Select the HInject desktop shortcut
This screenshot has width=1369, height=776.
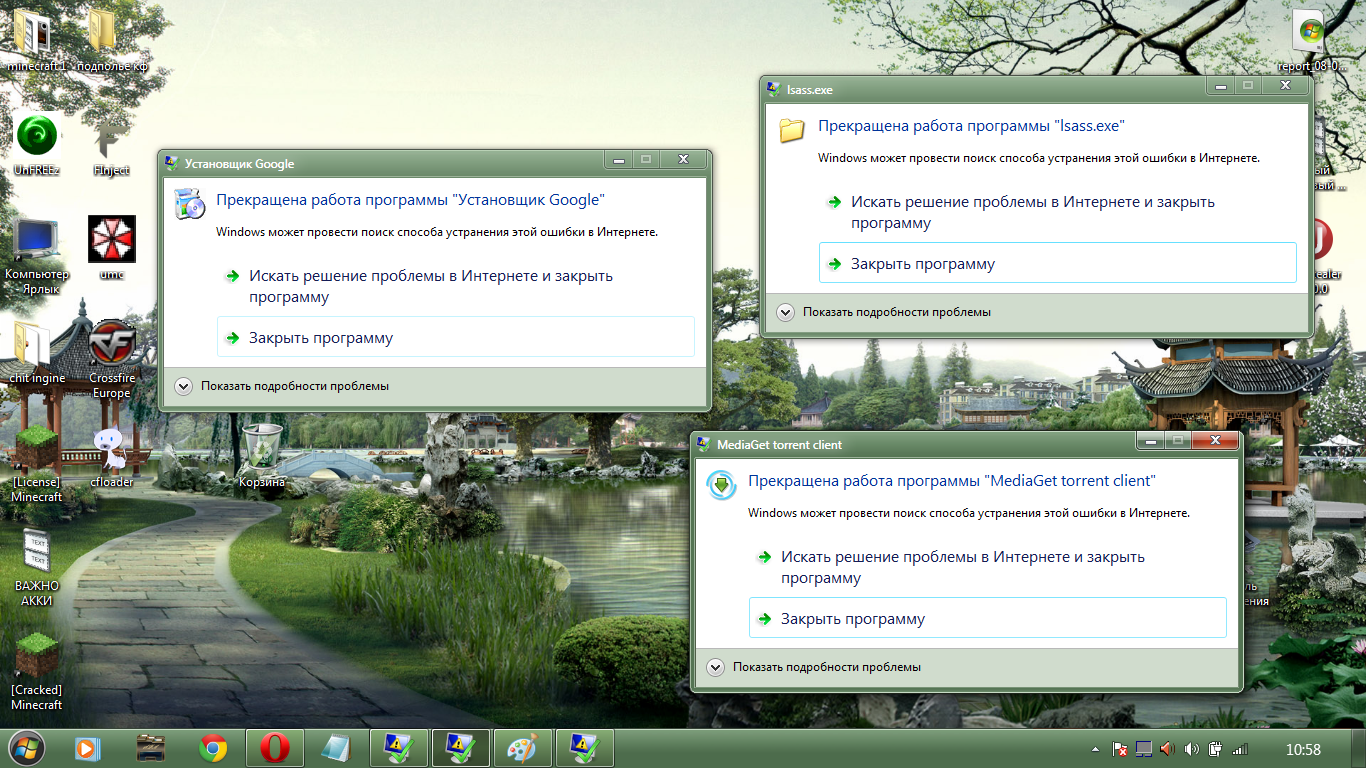point(111,145)
